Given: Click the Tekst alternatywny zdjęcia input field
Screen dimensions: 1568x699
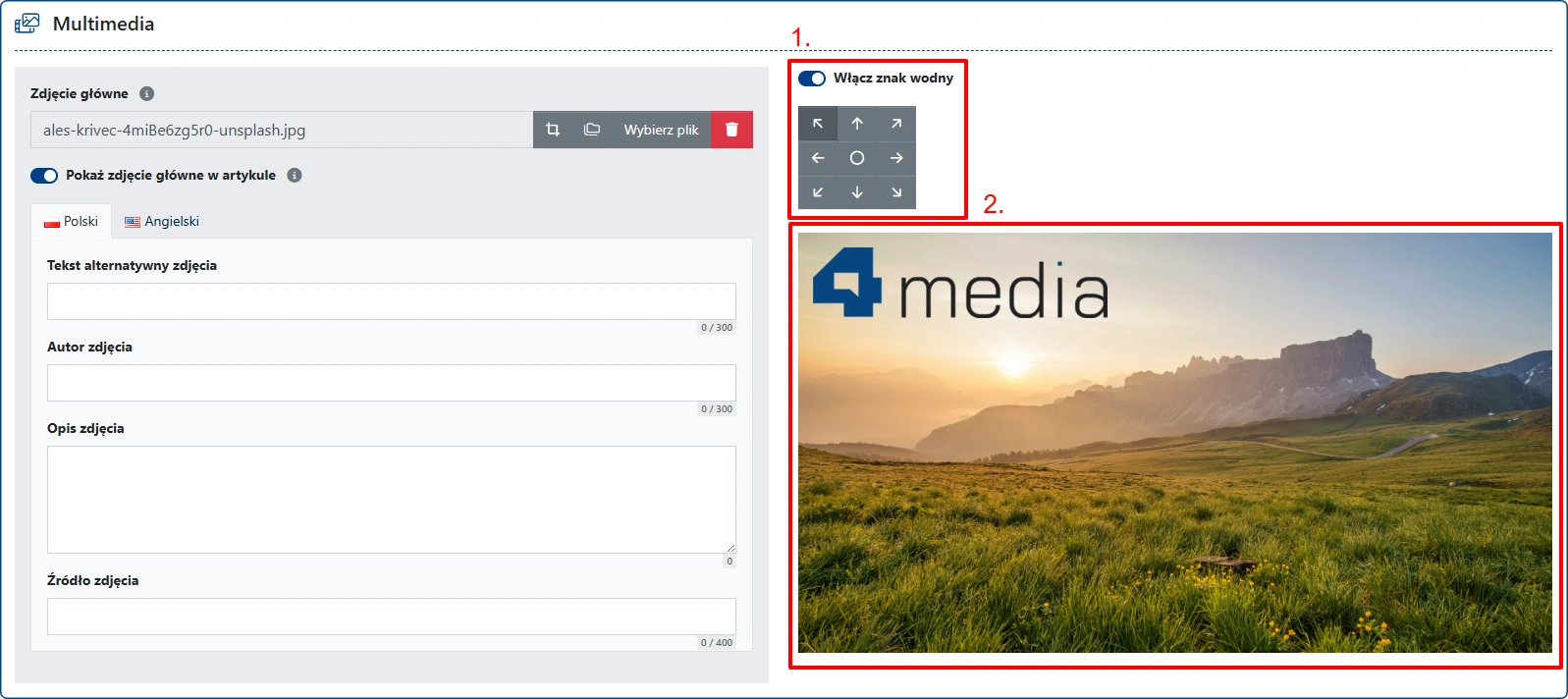Looking at the screenshot, I should 392,301.
